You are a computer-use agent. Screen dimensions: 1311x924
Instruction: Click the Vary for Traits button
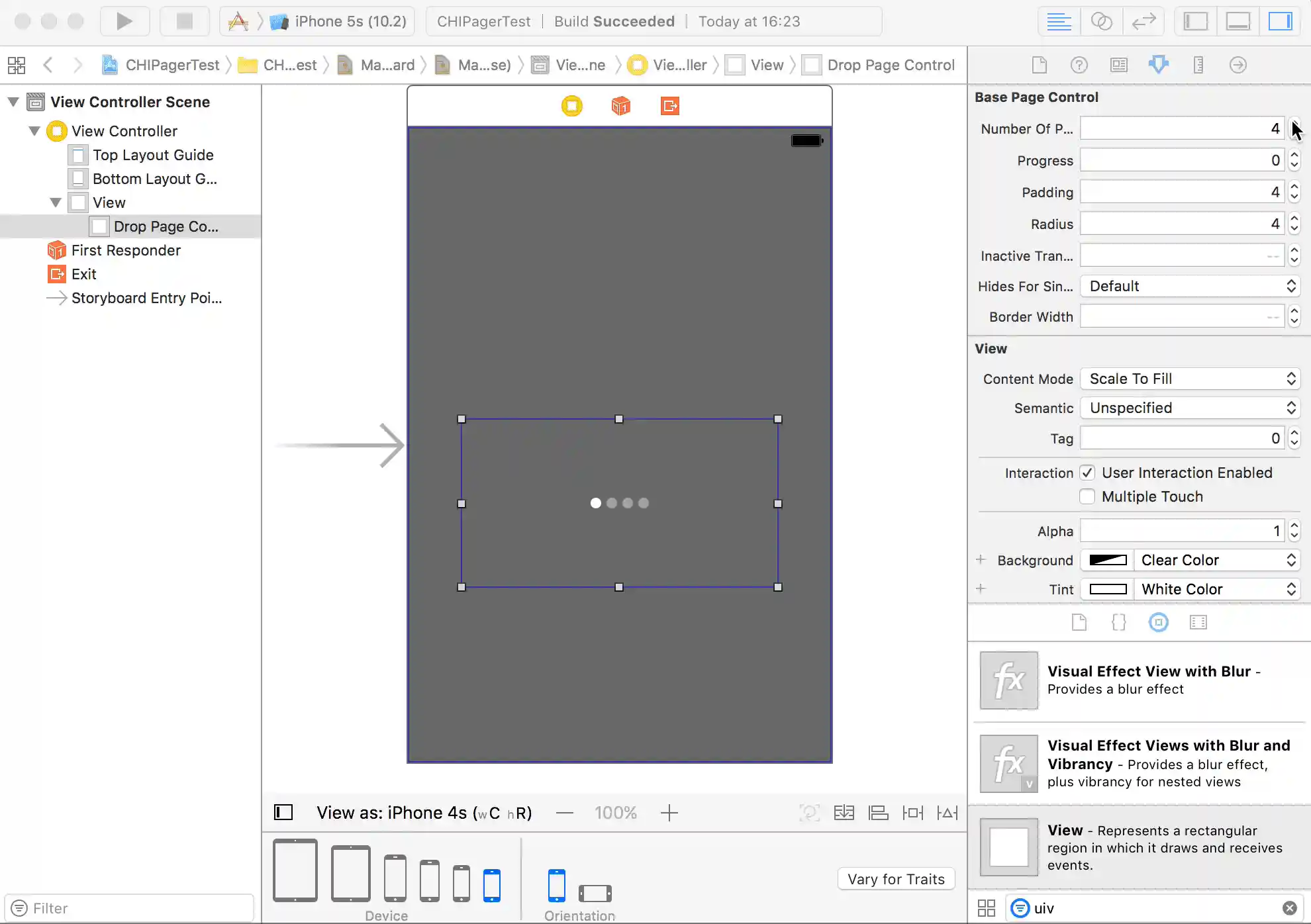(x=896, y=879)
